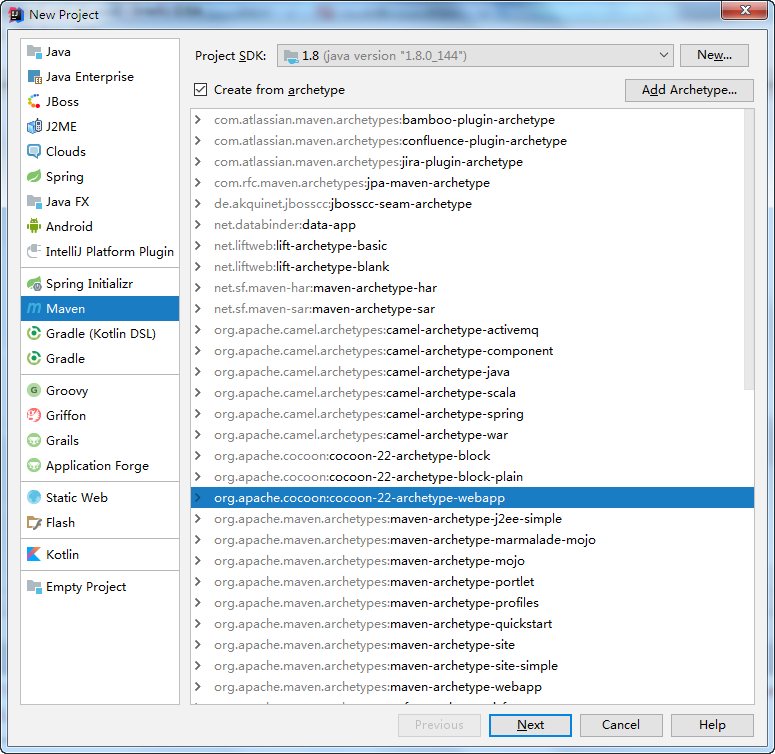775x754 pixels.
Task: Select jbosscc-seam-archetype row
Action: click(x=472, y=204)
